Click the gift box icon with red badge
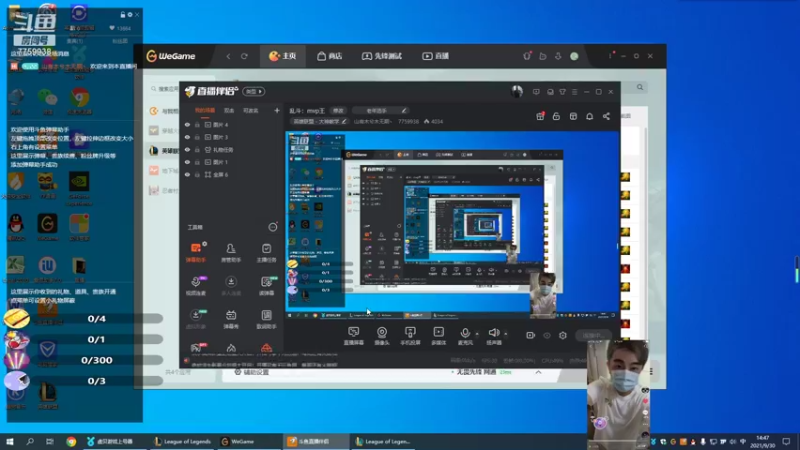 540,116
